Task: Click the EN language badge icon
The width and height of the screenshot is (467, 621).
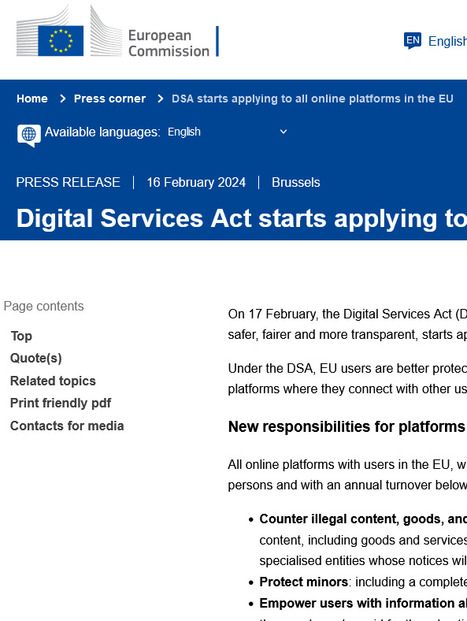Action: (x=412, y=40)
